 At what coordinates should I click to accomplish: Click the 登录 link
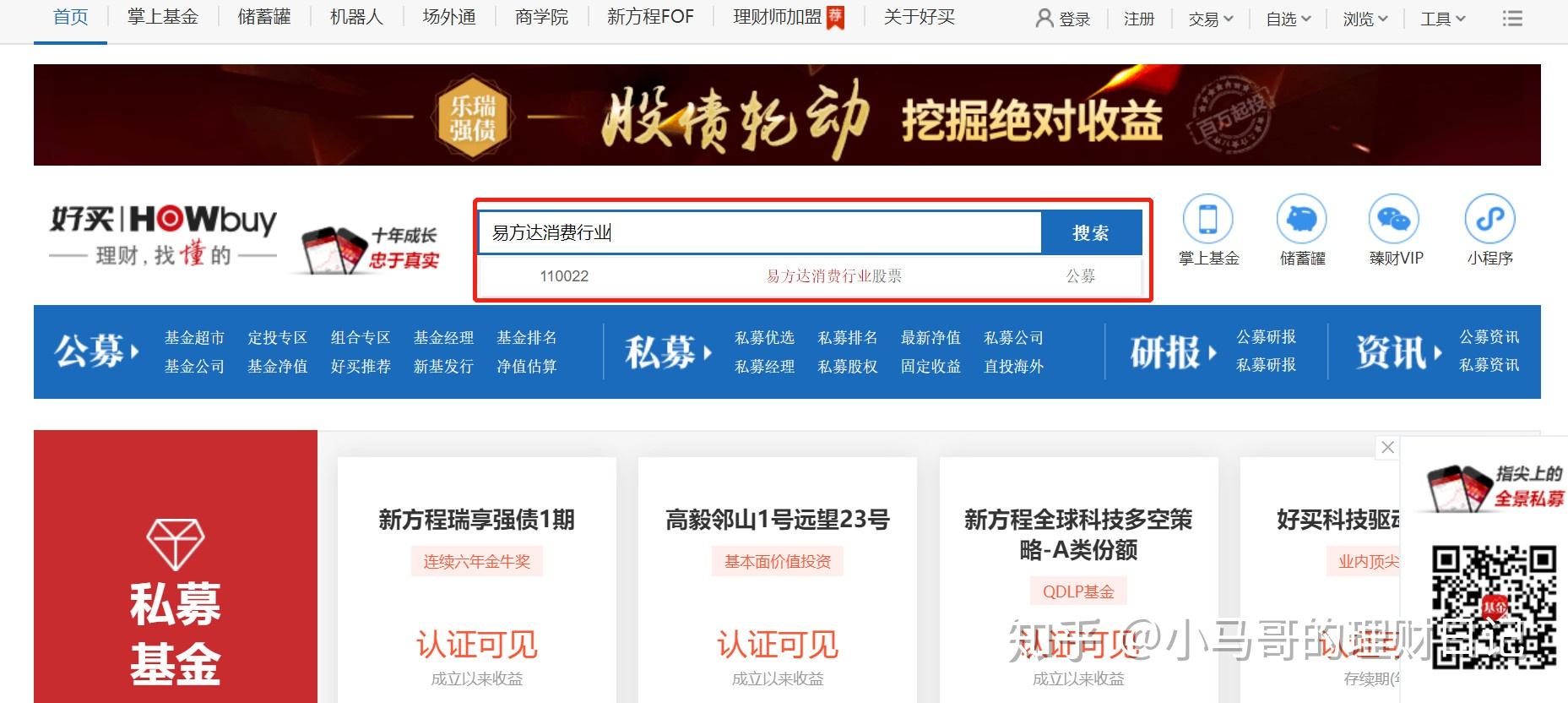(x=1075, y=19)
